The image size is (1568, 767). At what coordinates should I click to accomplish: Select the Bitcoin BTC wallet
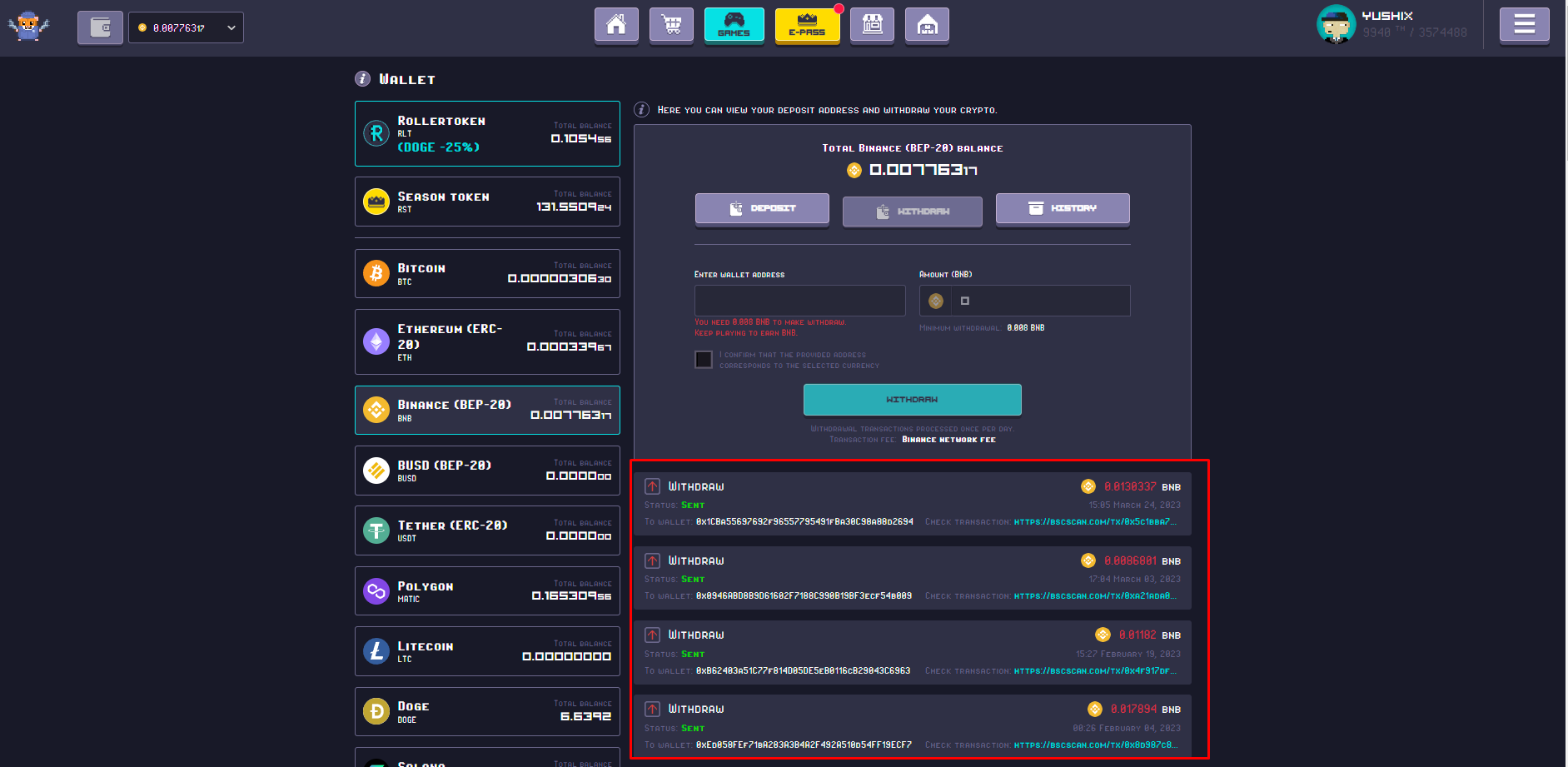tap(487, 273)
